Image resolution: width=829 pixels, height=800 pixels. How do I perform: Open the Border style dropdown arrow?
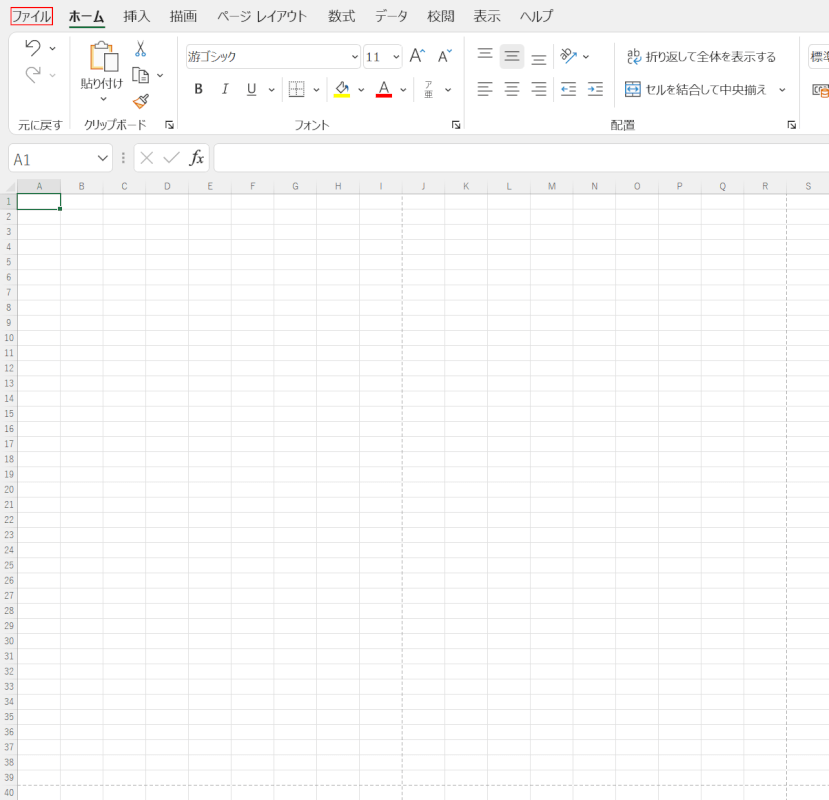click(x=315, y=89)
